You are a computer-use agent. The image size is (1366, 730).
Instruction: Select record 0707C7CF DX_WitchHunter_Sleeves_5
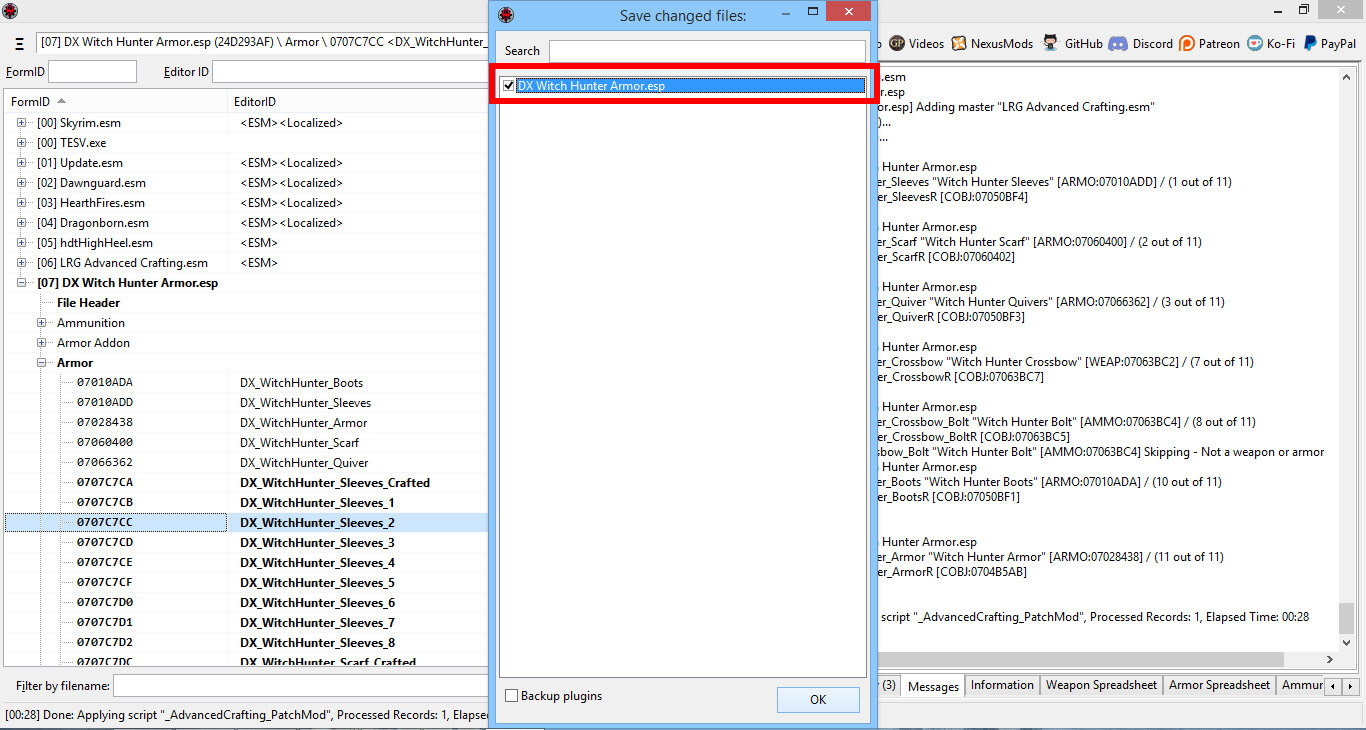click(246, 583)
